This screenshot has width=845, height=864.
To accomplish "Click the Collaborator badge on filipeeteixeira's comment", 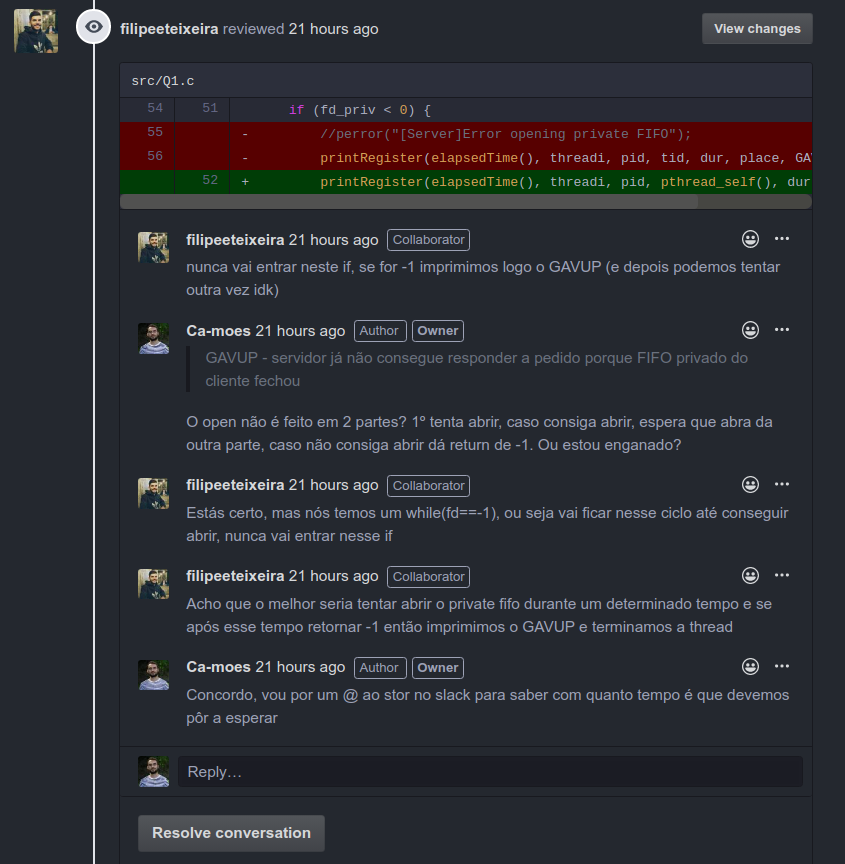I will pyautogui.click(x=428, y=239).
